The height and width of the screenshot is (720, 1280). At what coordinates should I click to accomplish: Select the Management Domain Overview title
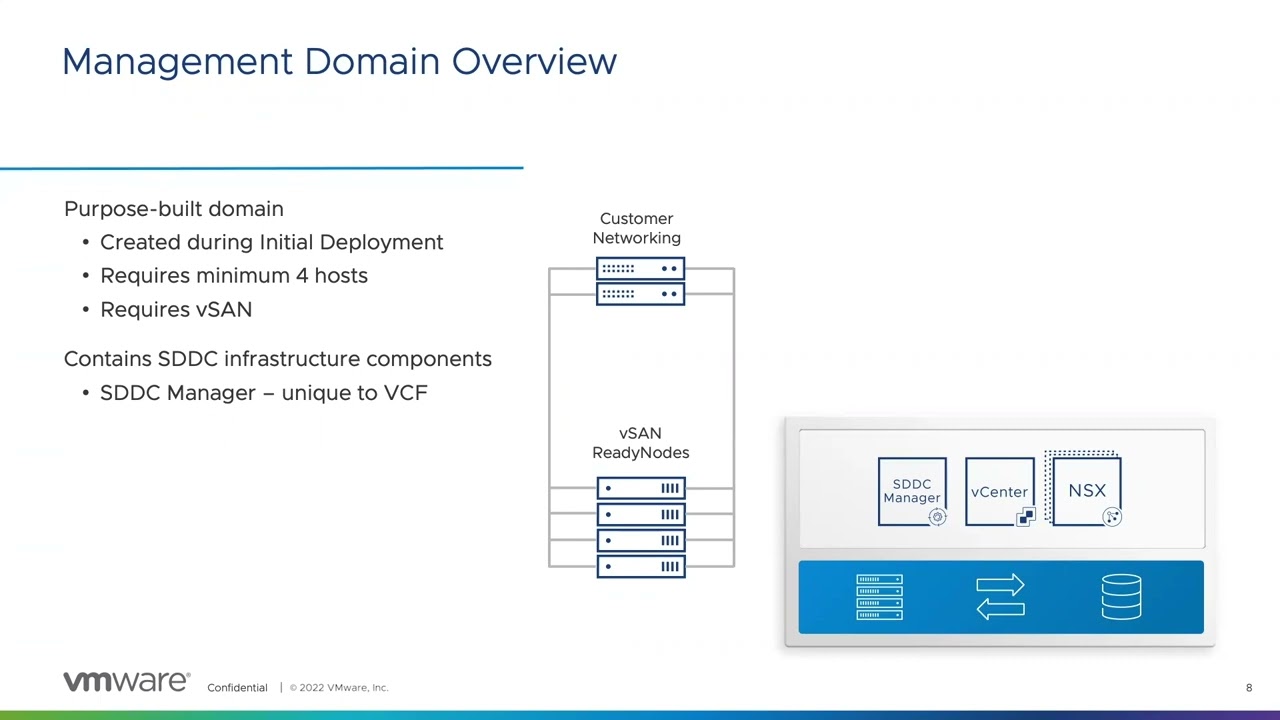tap(339, 61)
